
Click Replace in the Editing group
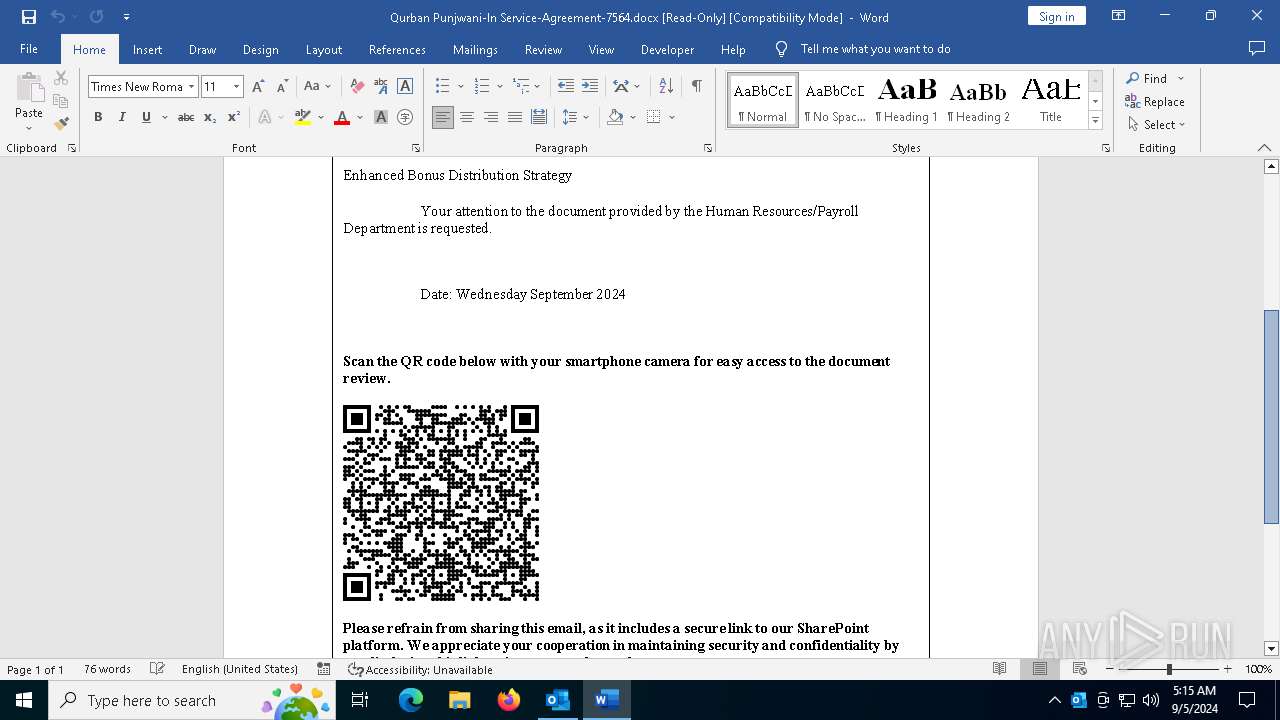[1155, 101]
